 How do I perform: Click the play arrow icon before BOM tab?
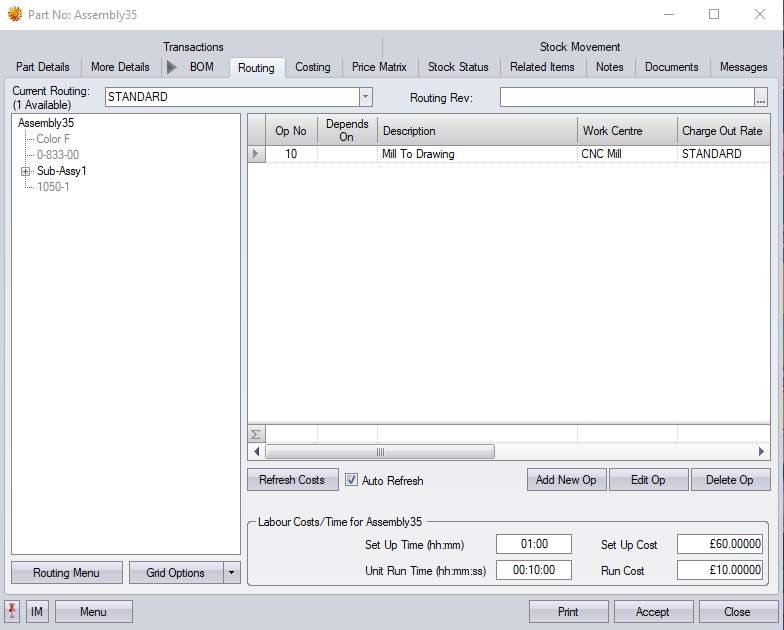pos(172,67)
